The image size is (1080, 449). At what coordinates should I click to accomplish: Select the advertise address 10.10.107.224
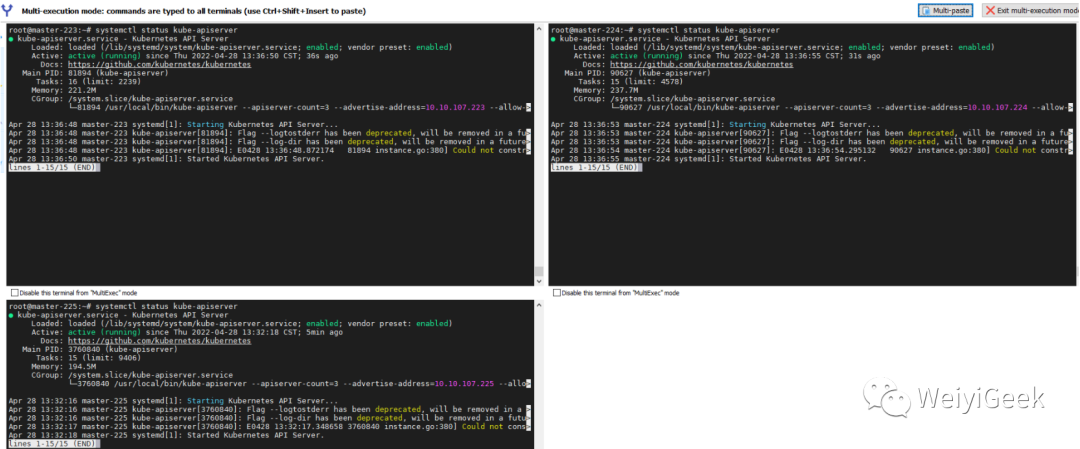click(x=997, y=107)
